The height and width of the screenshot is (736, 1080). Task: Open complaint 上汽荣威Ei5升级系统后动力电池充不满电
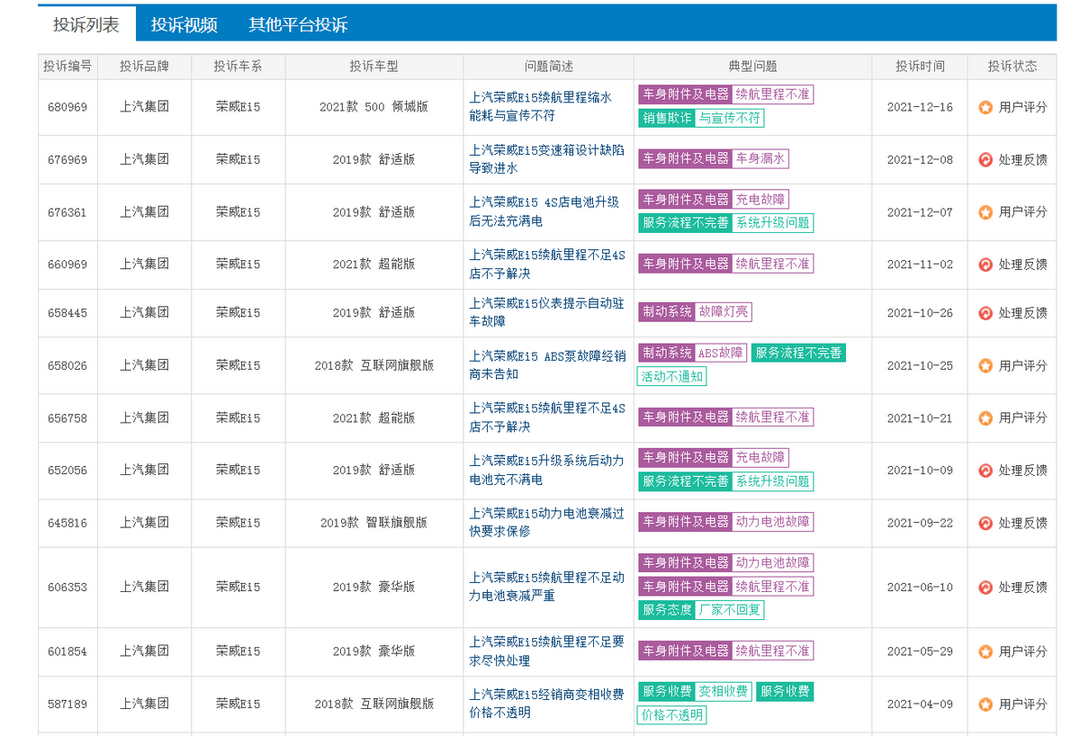click(547, 470)
